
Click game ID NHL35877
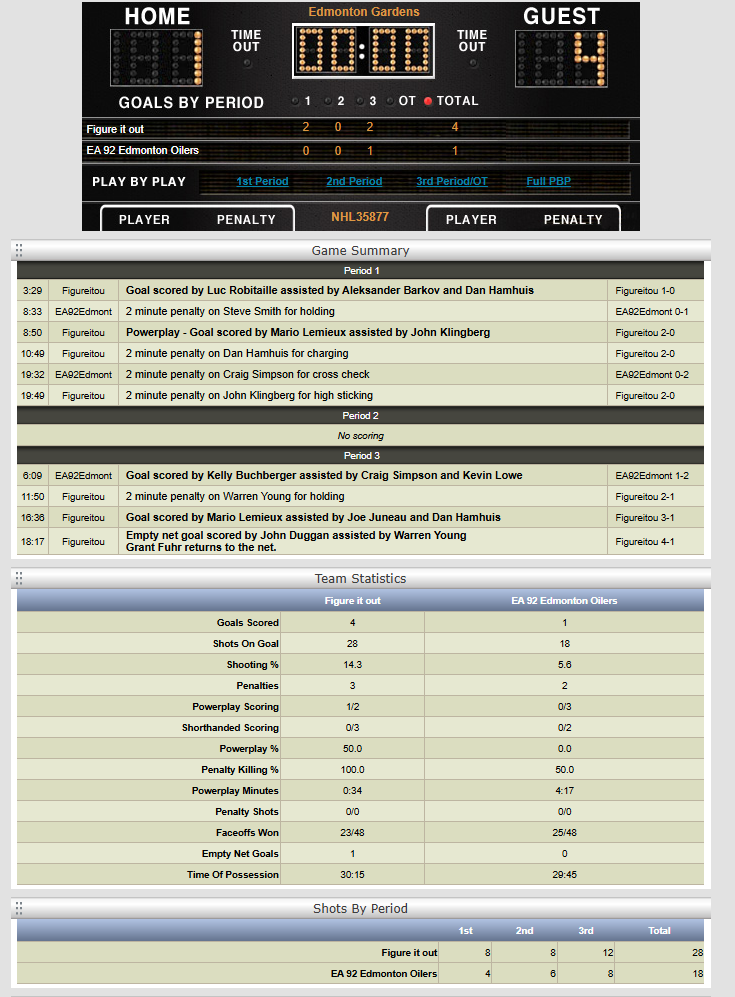360,217
